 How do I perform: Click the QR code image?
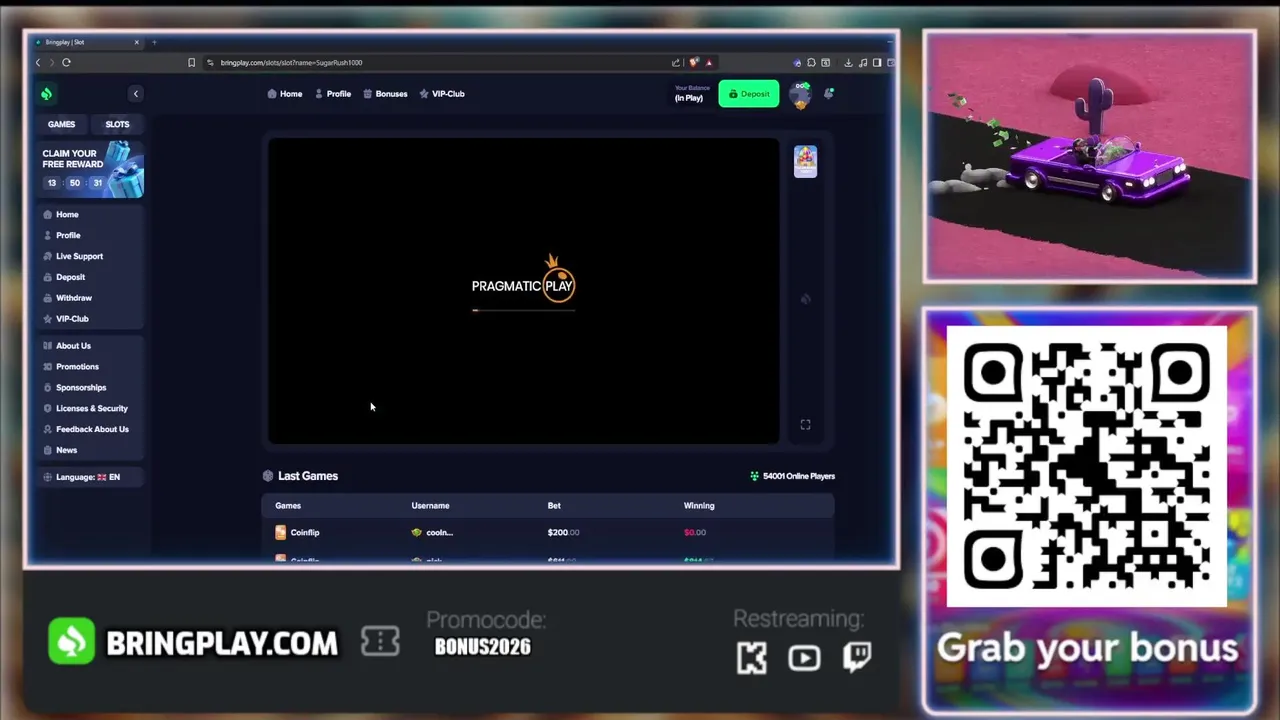(x=1087, y=466)
